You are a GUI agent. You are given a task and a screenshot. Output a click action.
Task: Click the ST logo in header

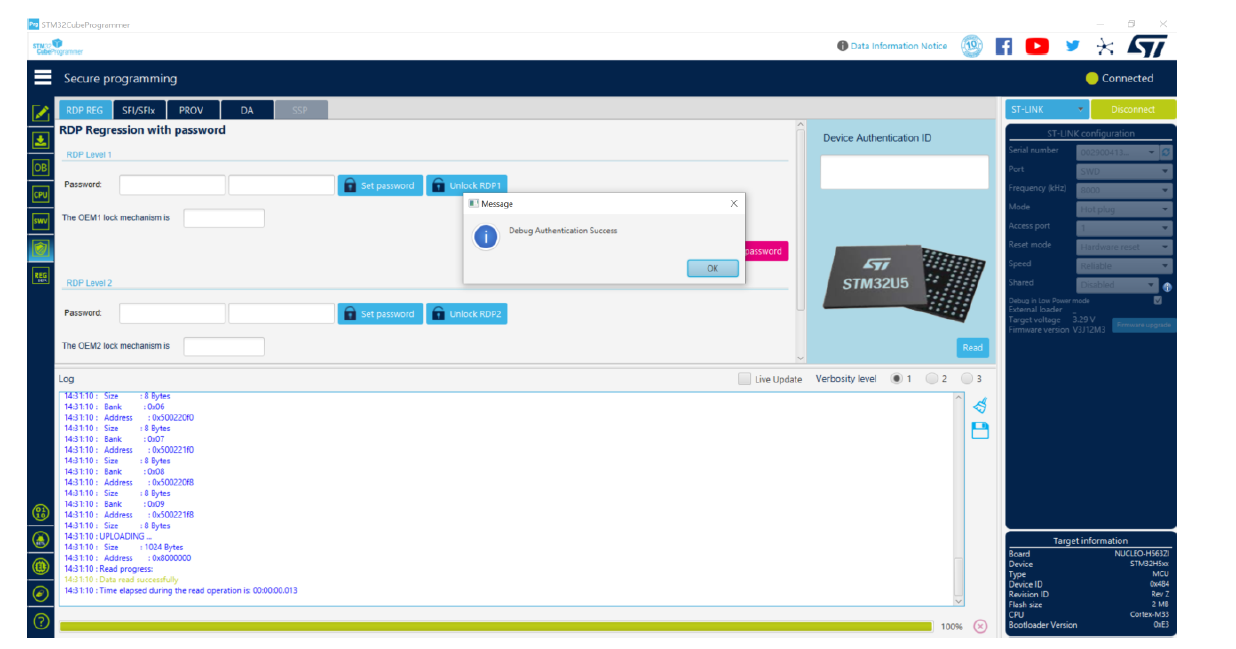[1146, 46]
